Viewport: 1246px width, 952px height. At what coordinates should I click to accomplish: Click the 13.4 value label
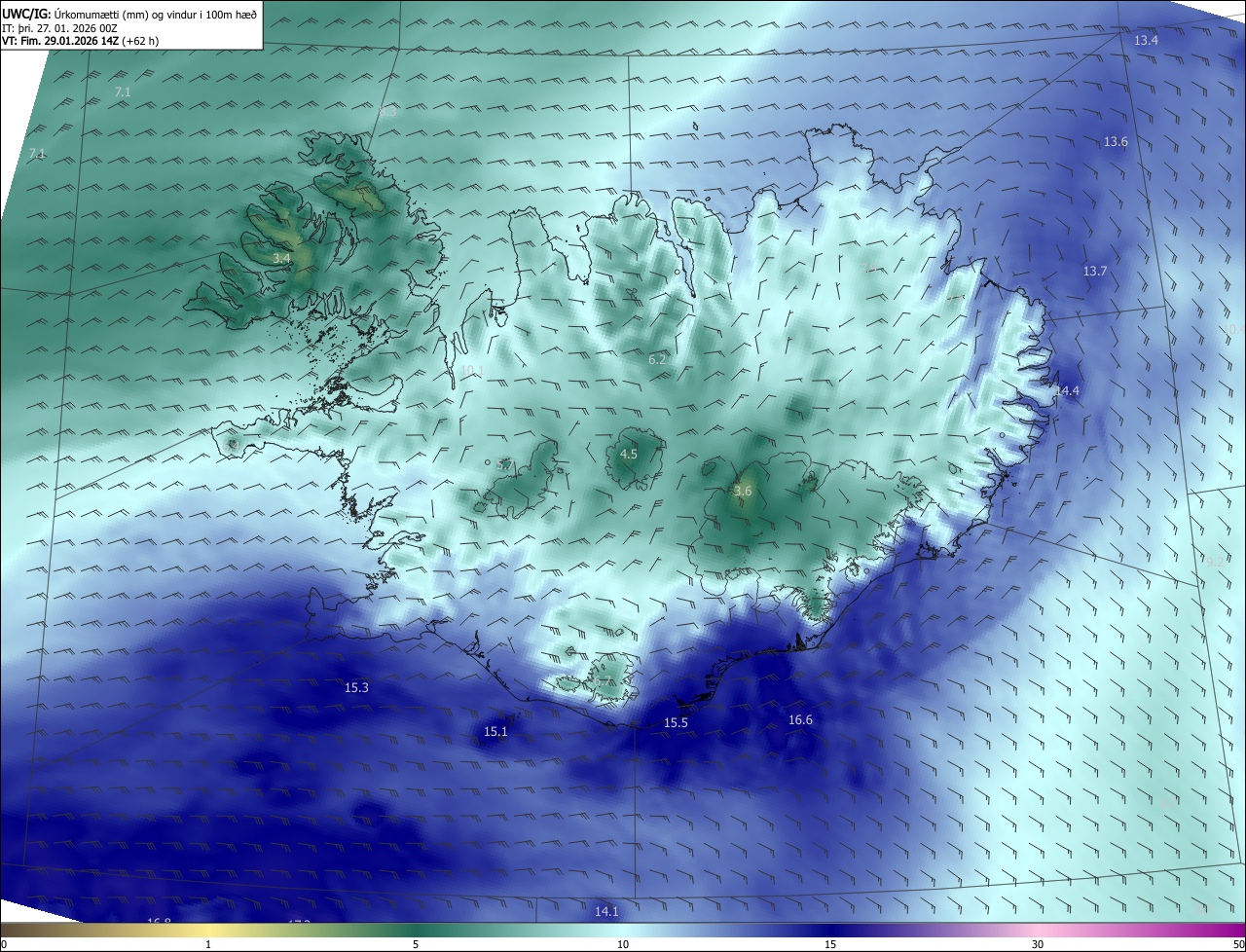click(x=1147, y=40)
